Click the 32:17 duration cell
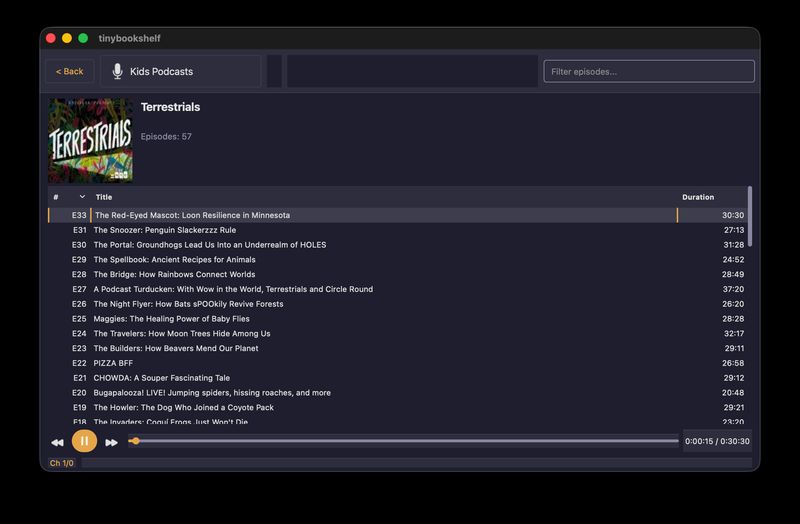The height and width of the screenshot is (524, 800). coord(734,334)
